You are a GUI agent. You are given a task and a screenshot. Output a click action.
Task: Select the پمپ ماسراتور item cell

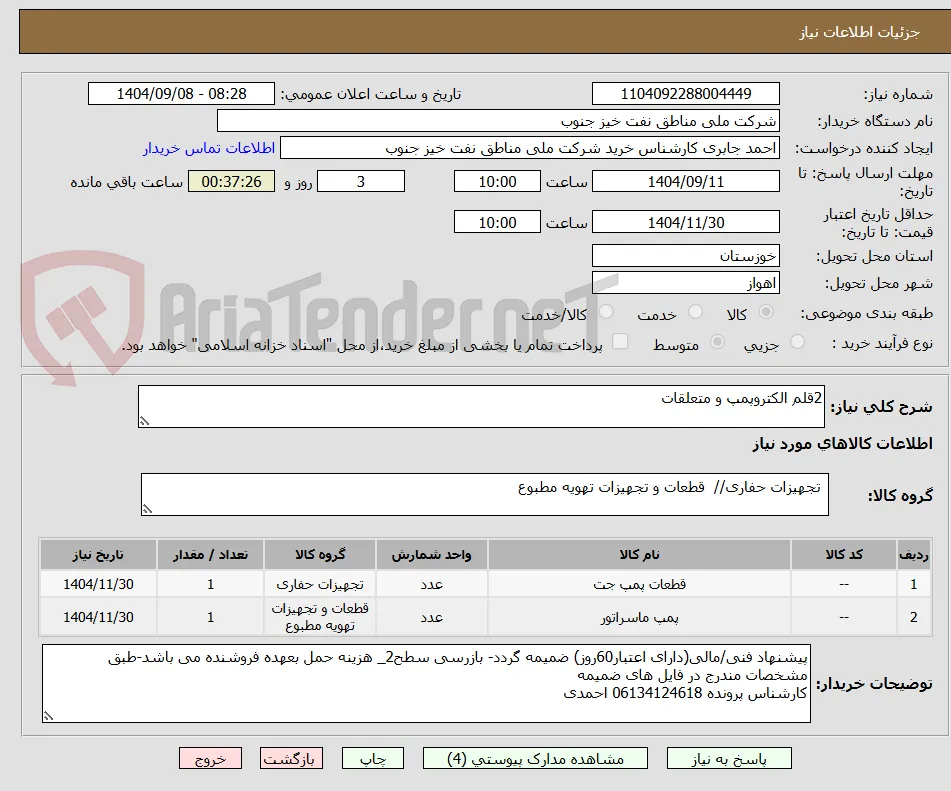pyautogui.click(x=639, y=617)
